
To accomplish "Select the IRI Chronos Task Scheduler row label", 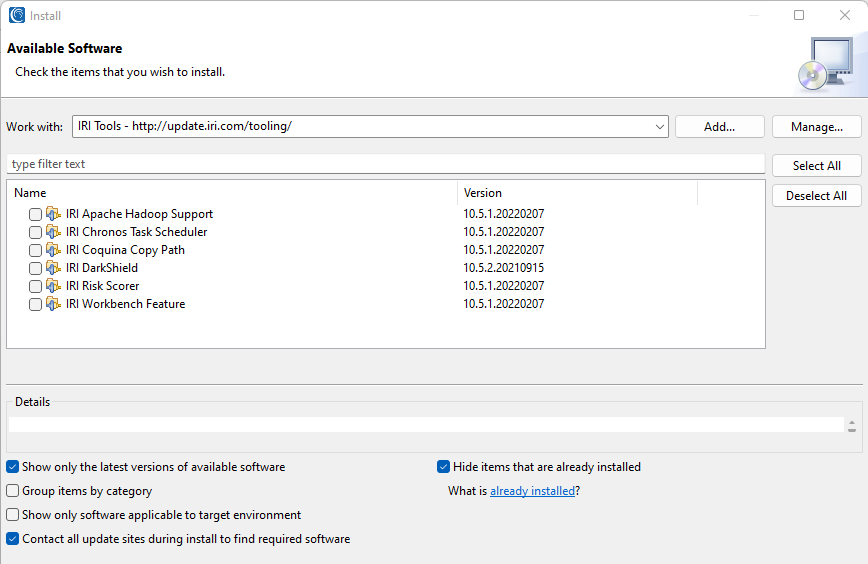I will point(136,231).
